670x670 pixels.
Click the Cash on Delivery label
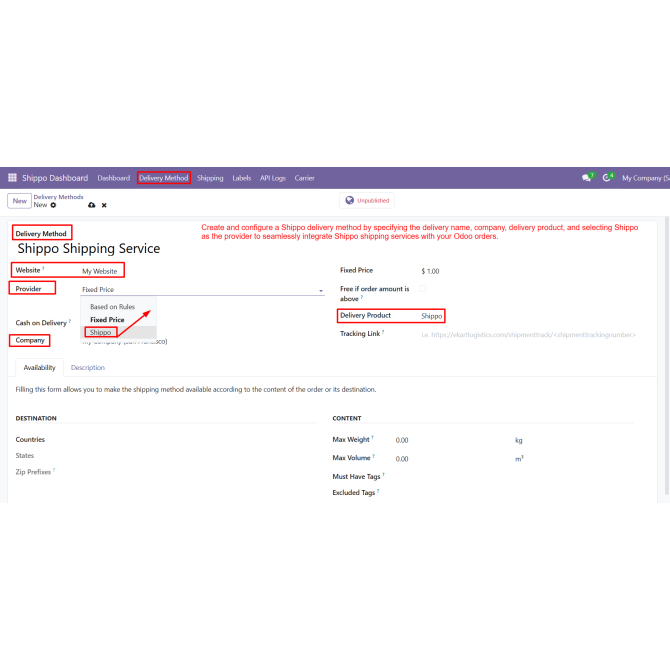pos(41,323)
